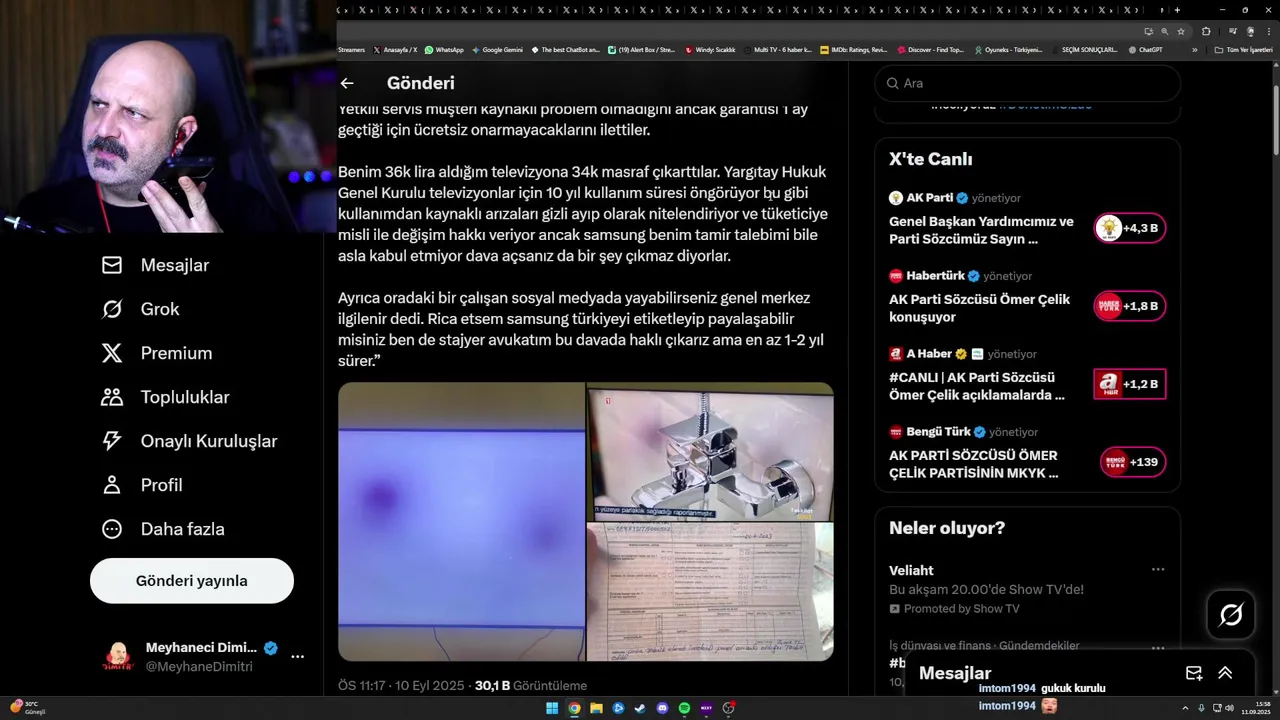Click the Habertürk account name
1280x720 pixels.
[936, 275]
